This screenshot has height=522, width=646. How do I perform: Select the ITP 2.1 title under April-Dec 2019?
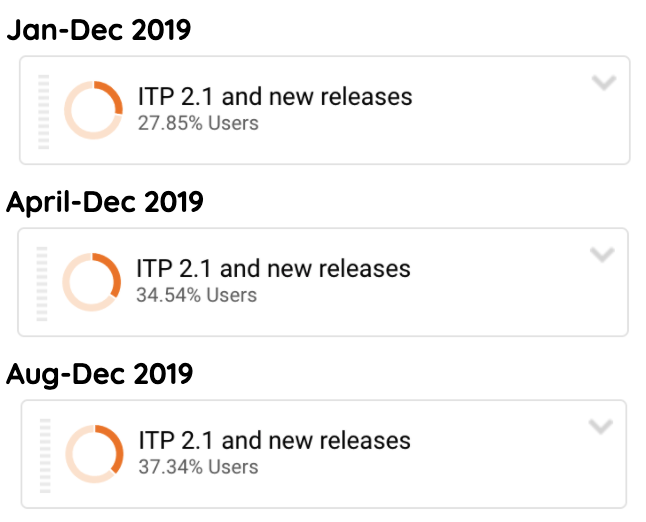(x=273, y=269)
